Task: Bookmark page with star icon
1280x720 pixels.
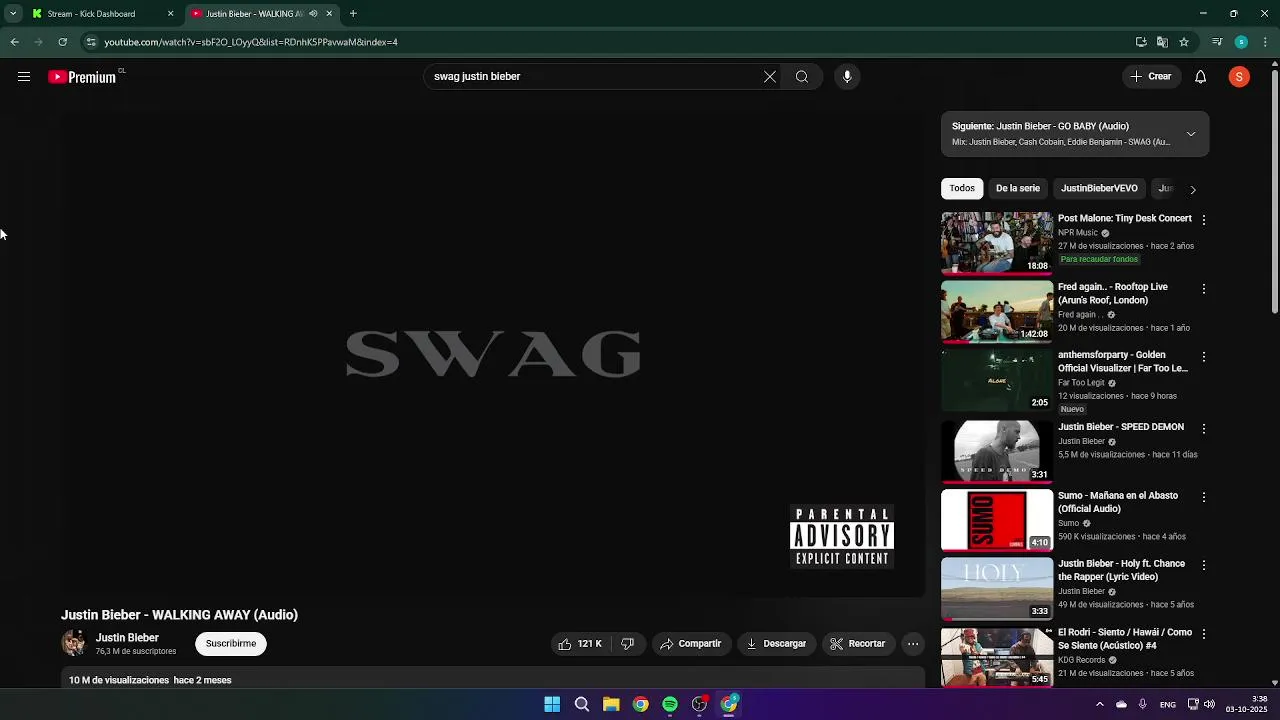Action: tap(1184, 42)
